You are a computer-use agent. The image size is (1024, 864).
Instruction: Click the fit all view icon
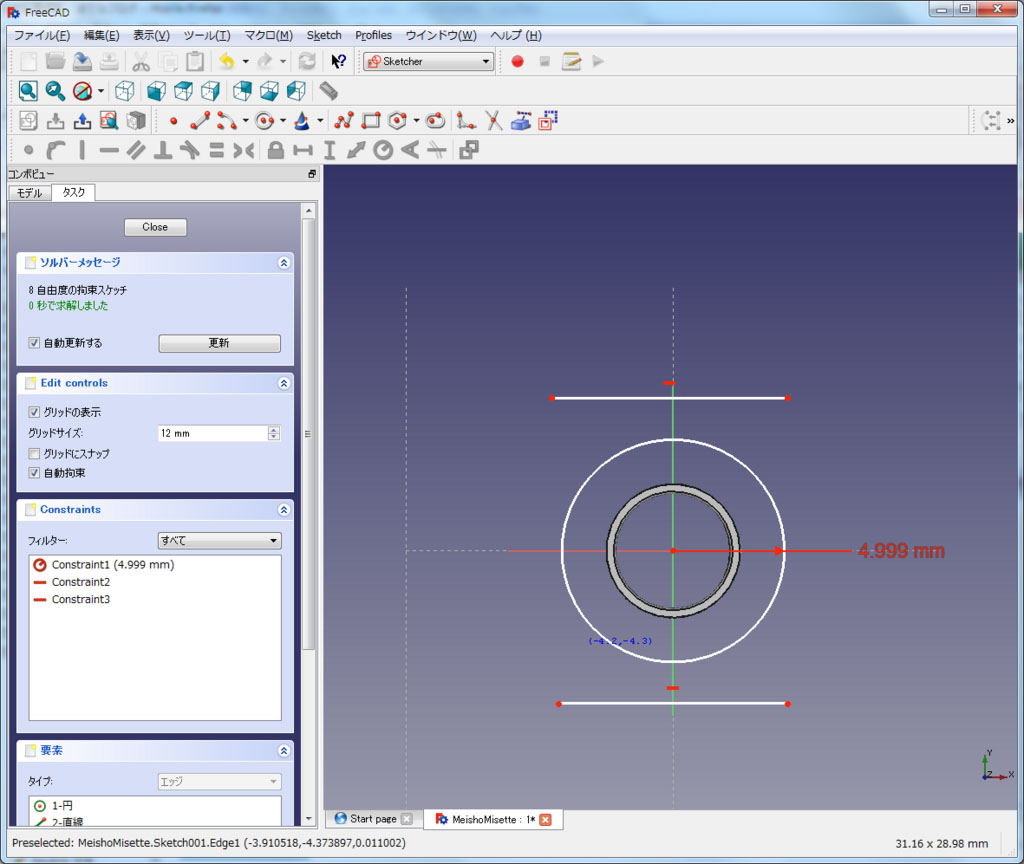[28, 91]
